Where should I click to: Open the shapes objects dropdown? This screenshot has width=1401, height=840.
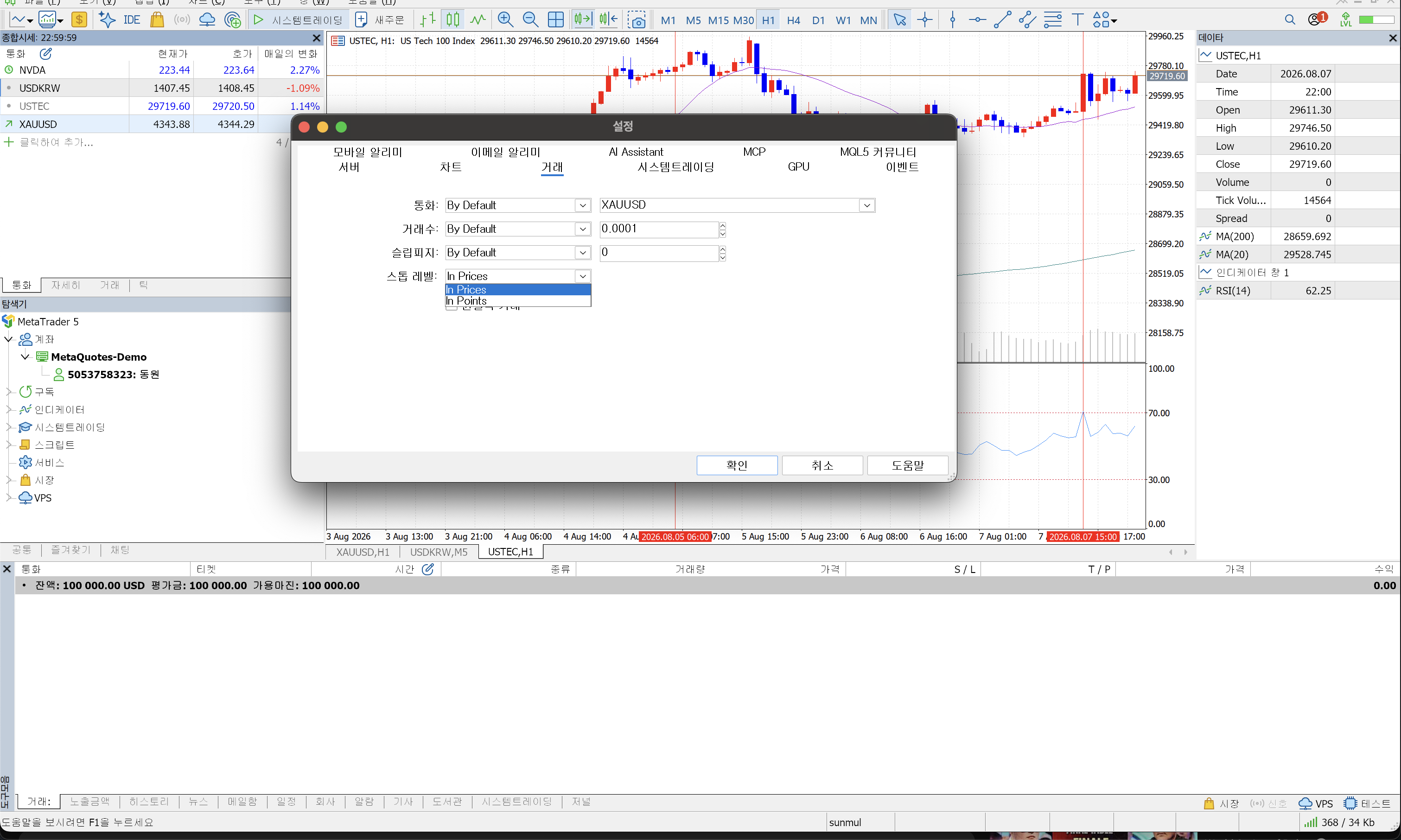pyautogui.click(x=1104, y=20)
